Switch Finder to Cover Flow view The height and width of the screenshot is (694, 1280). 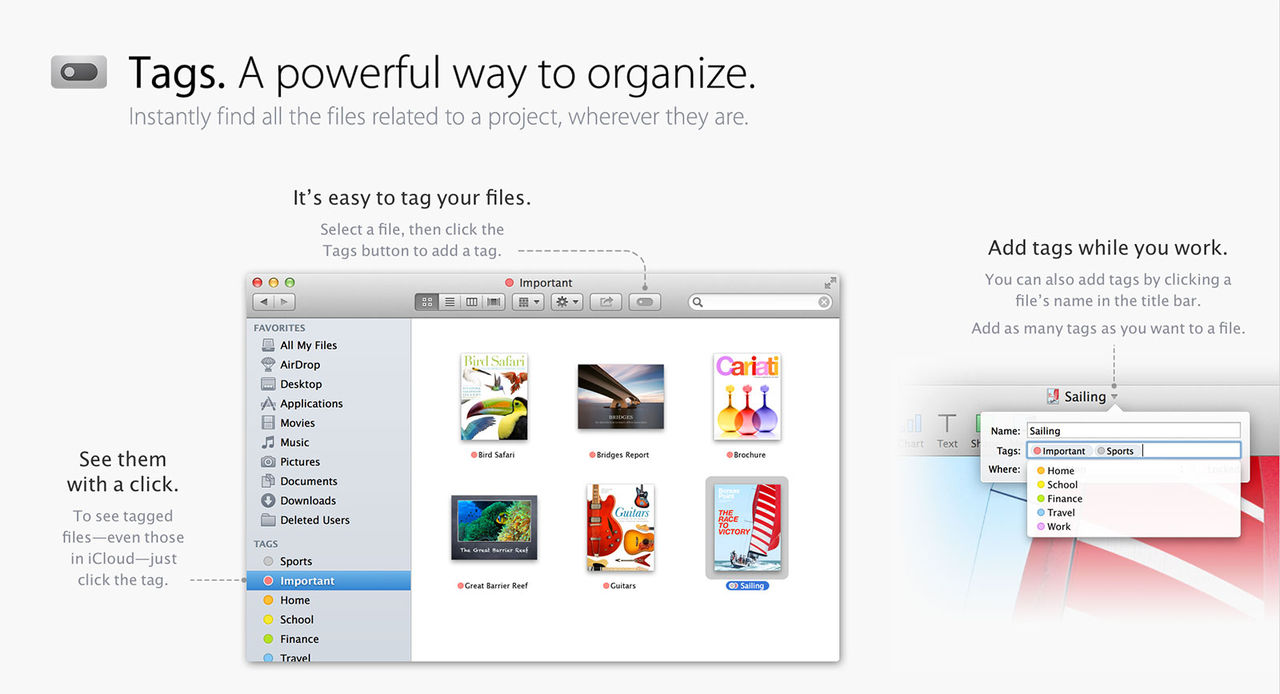point(493,302)
